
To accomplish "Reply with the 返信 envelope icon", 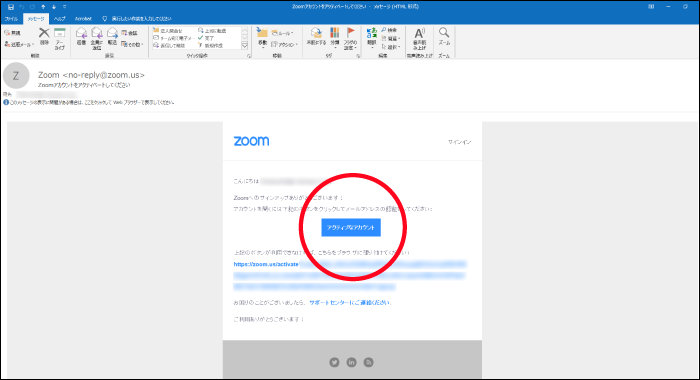I will click(81, 36).
